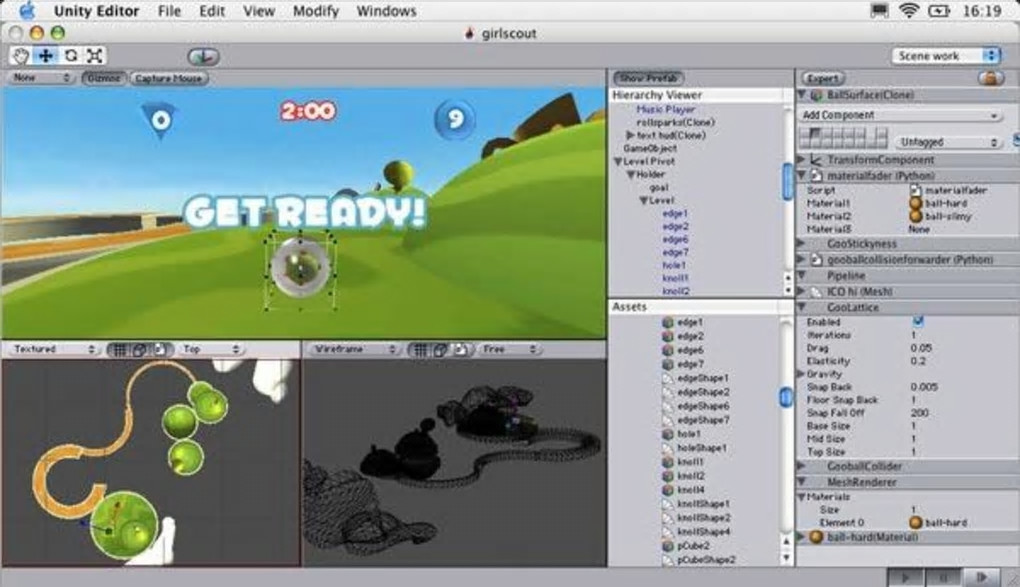
Task: Select the scale tool
Action: tap(94, 55)
